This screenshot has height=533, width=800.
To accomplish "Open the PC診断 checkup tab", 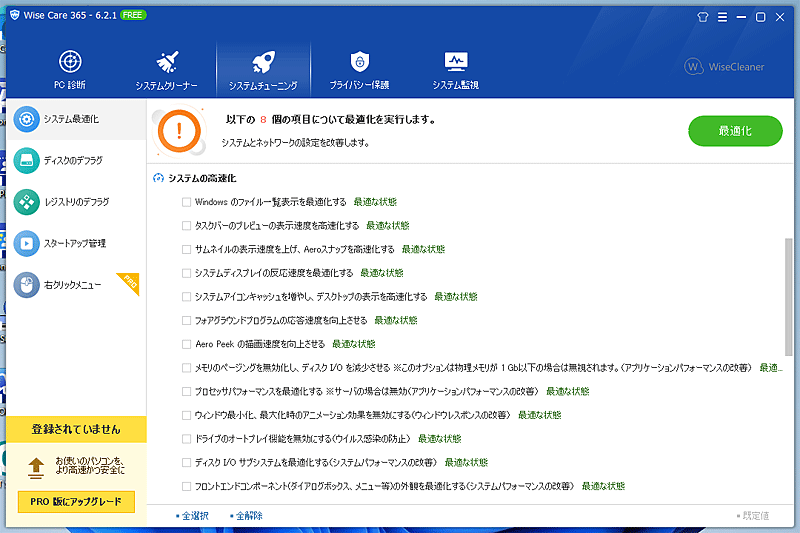I will pos(70,69).
